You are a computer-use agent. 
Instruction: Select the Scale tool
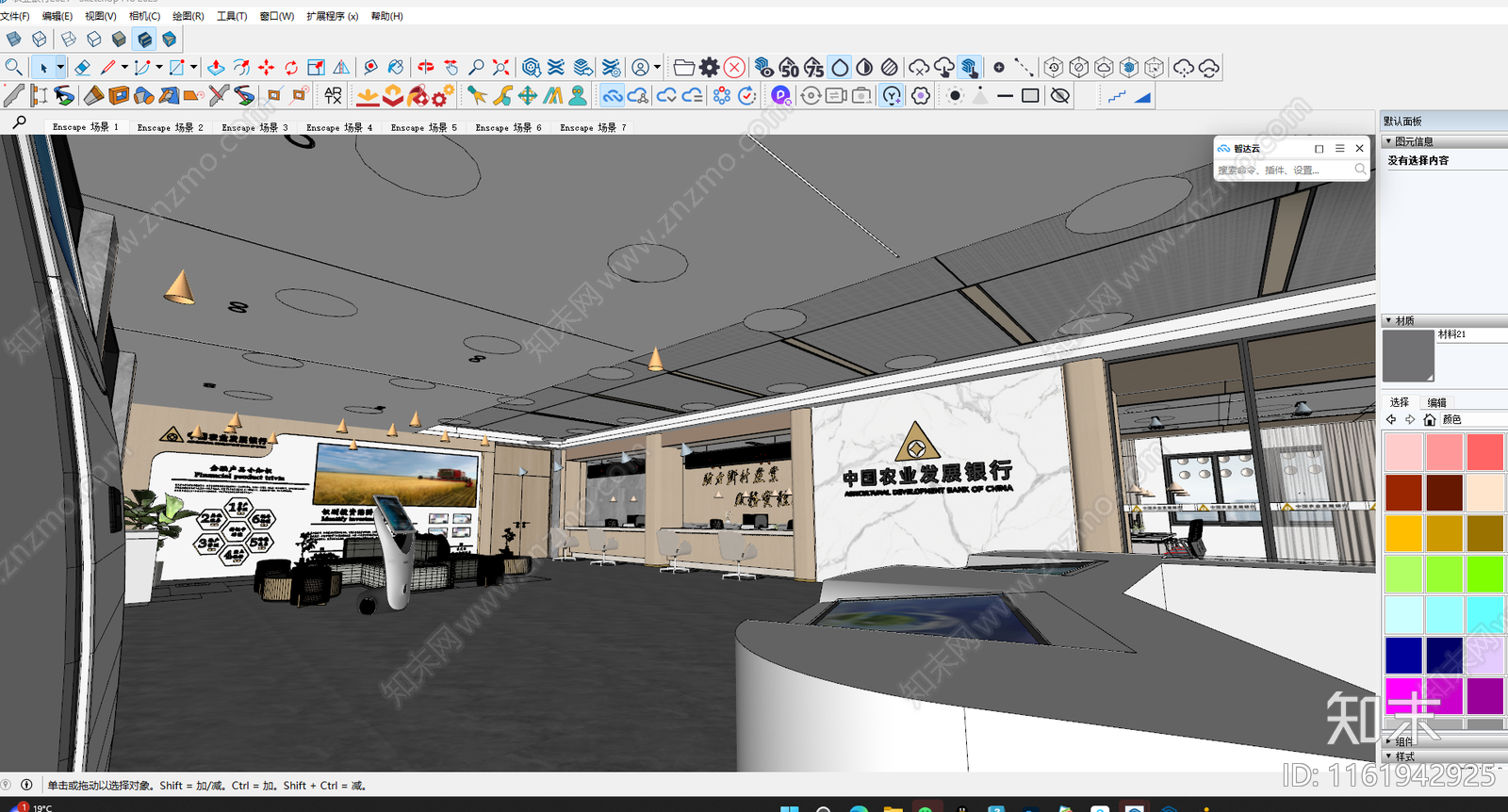pyautogui.click(x=317, y=68)
